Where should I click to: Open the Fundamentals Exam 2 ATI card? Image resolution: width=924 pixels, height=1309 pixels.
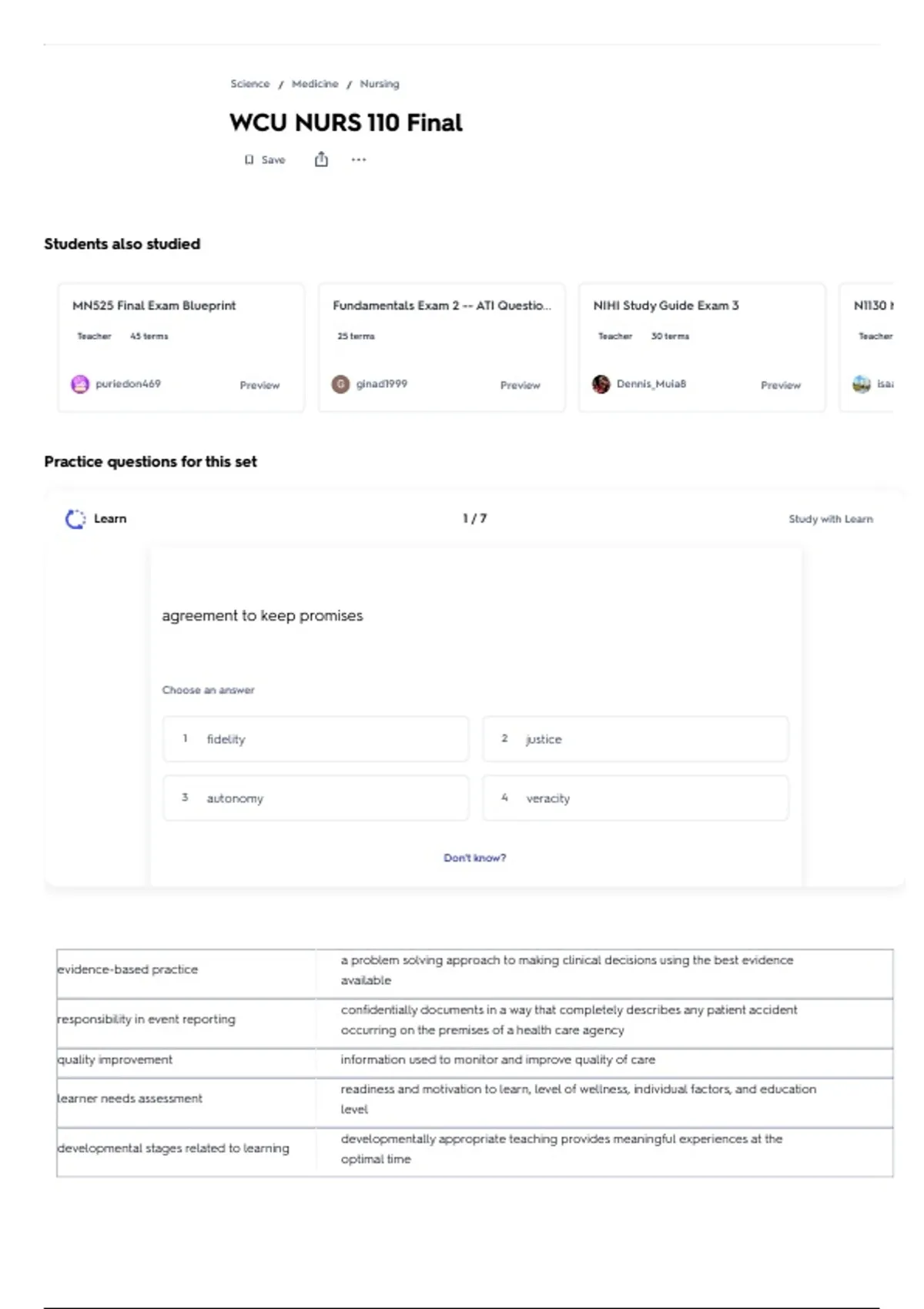[442, 347]
